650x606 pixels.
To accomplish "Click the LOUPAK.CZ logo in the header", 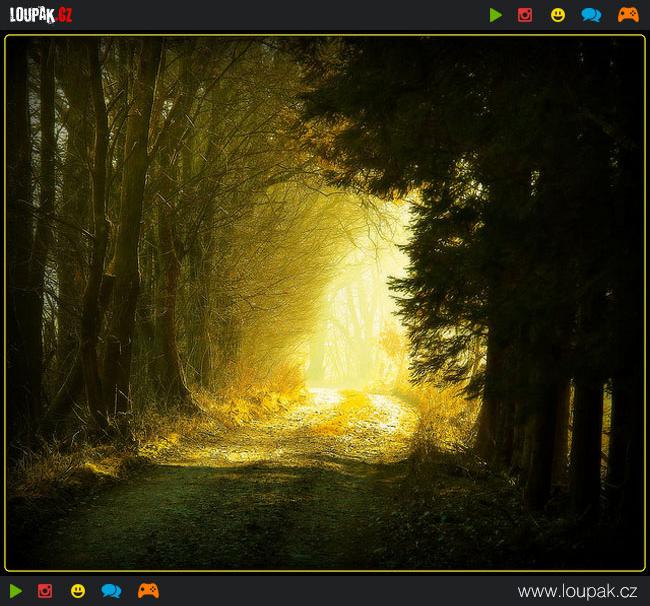I will (x=40, y=15).
